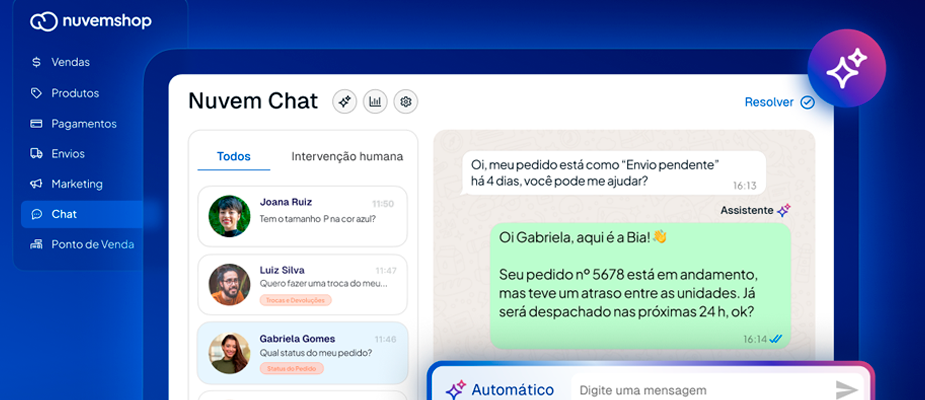Click the 16:14 message timestamp
Image resolution: width=925 pixels, height=400 pixels.
(755, 339)
